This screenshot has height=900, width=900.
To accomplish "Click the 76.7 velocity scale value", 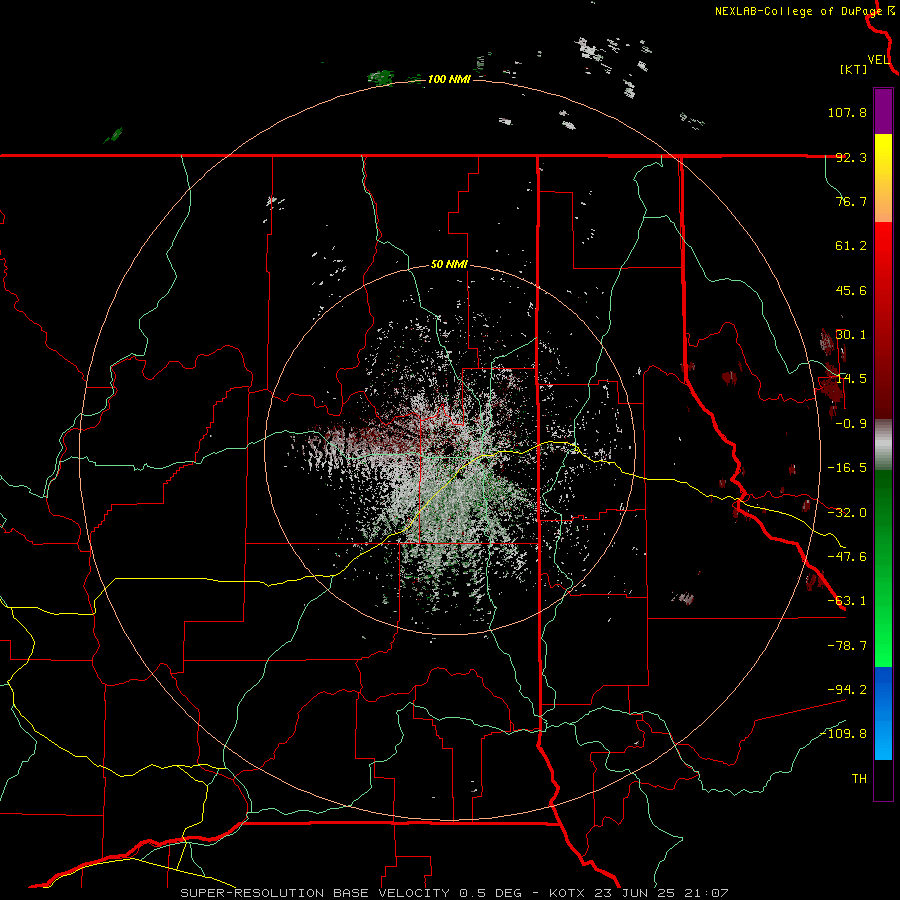I will pyautogui.click(x=851, y=201).
